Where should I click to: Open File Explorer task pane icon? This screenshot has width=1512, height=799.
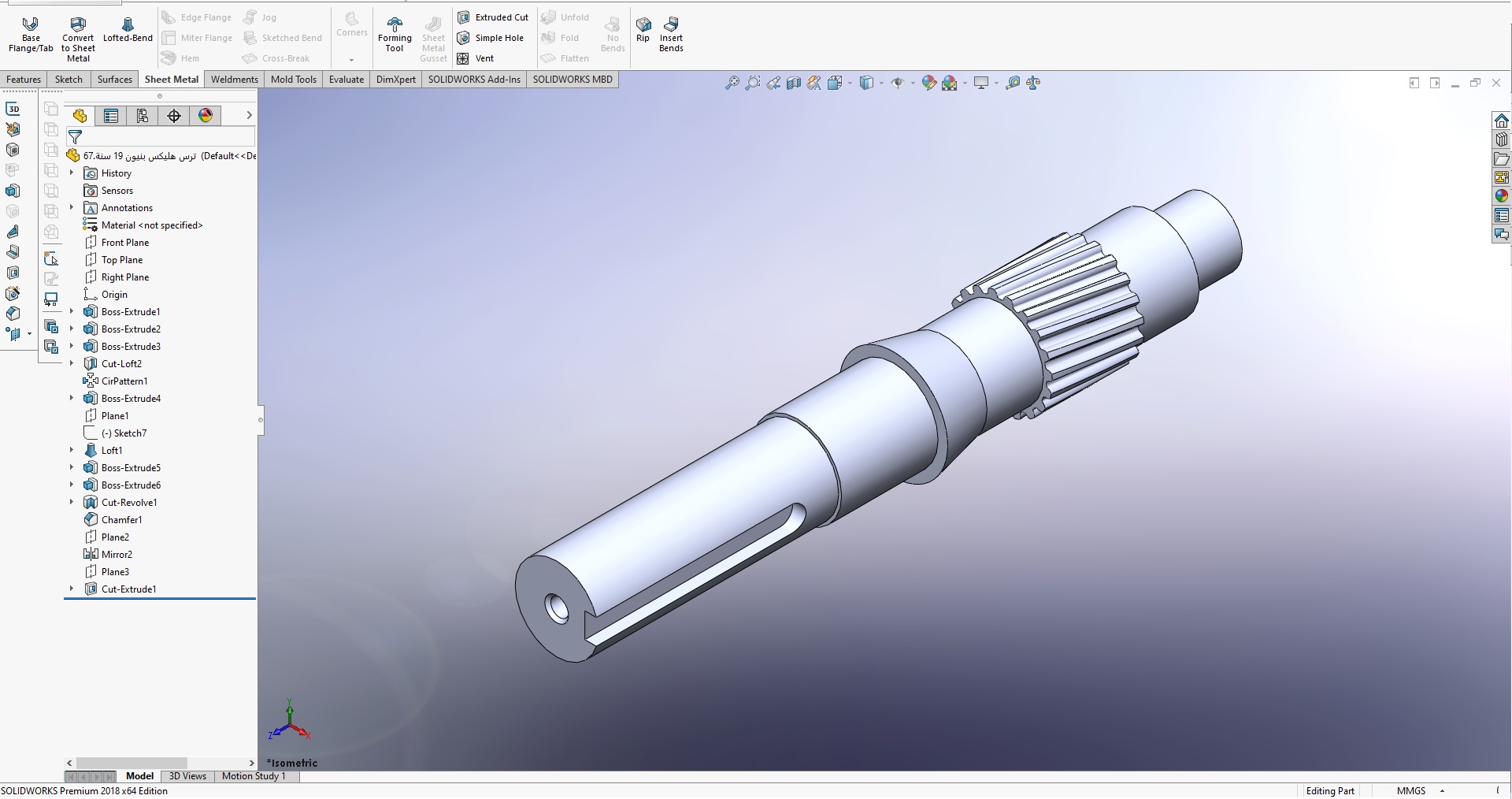(x=1502, y=158)
